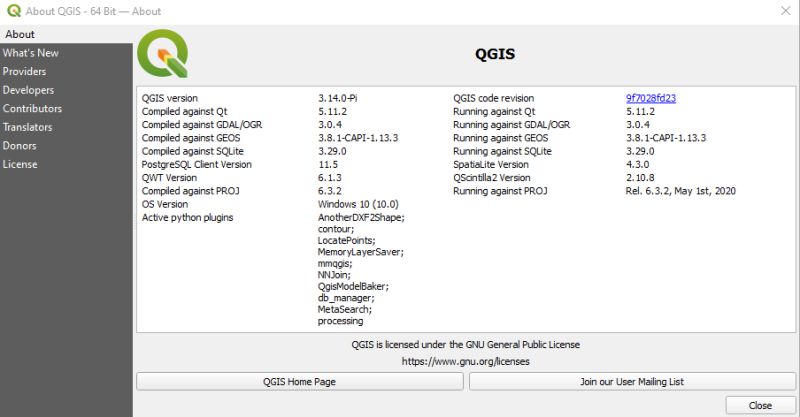Click the processing plugin entry
800x417 pixels.
click(x=340, y=321)
